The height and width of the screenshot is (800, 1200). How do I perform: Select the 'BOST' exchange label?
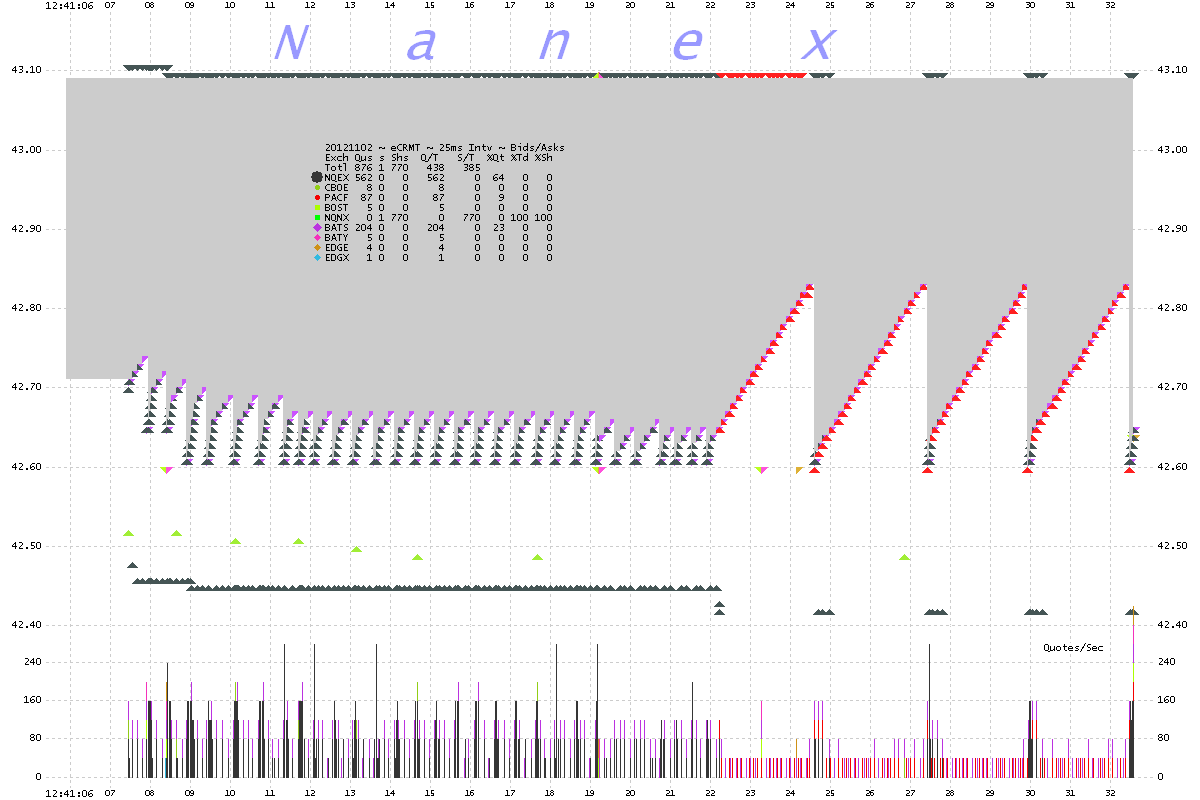337,207
